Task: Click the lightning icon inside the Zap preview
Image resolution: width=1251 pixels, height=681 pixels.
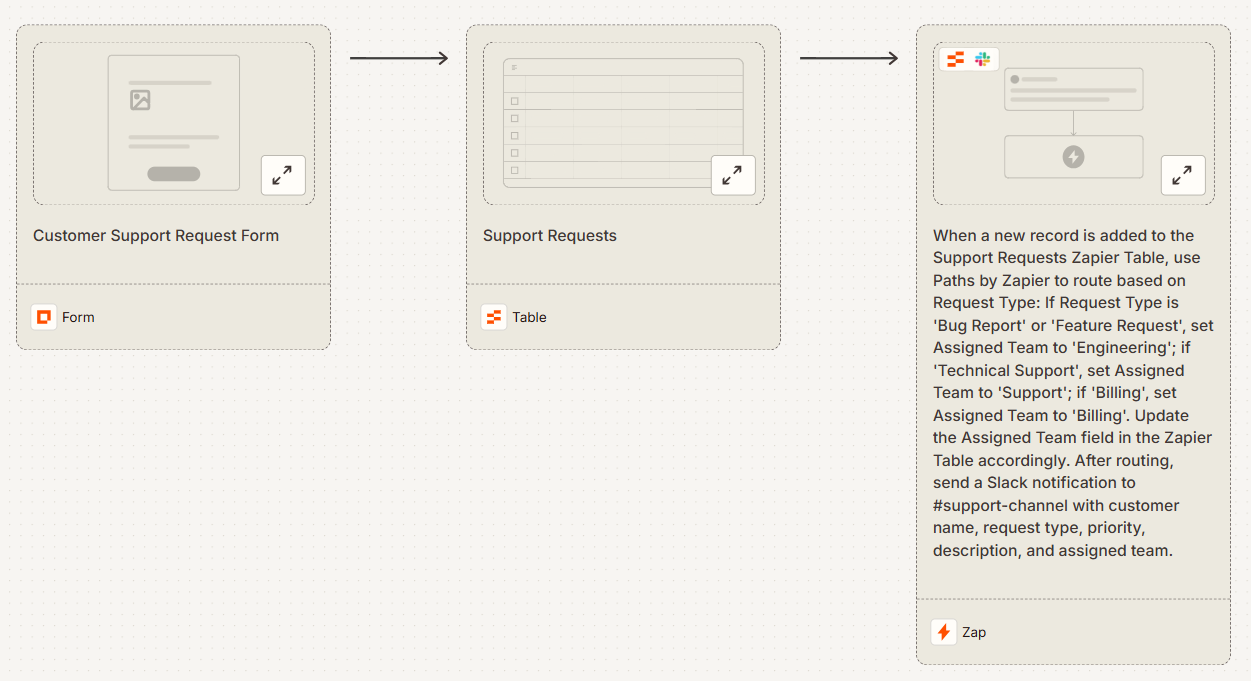Action: point(1073,156)
